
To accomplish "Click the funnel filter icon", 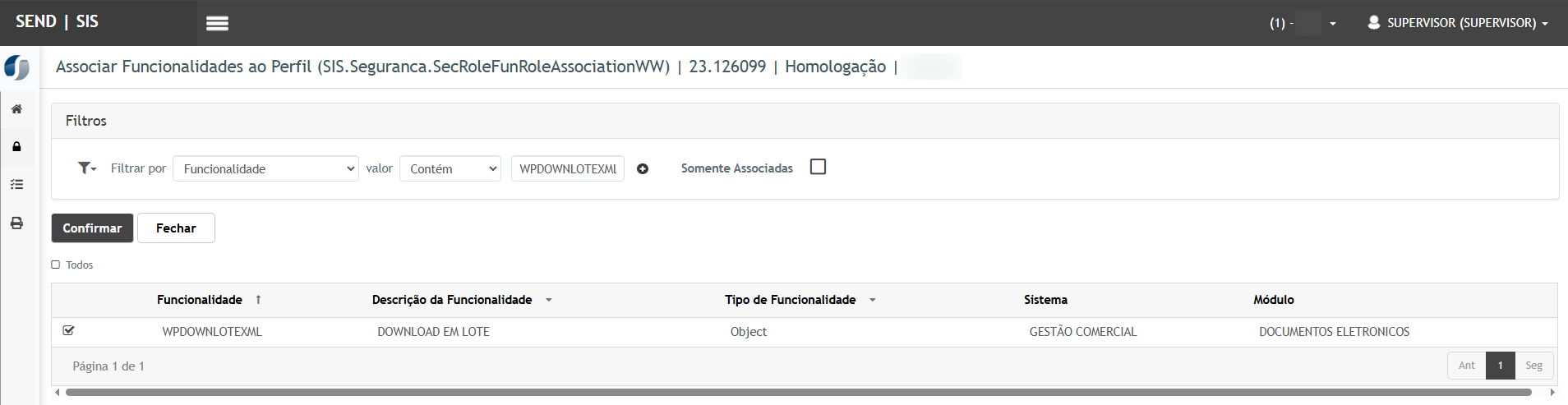I will click(x=86, y=168).
